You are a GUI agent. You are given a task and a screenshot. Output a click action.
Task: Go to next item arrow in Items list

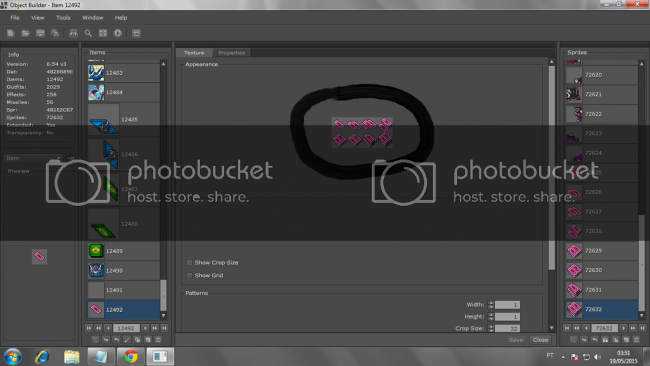(x=145, y=328)
